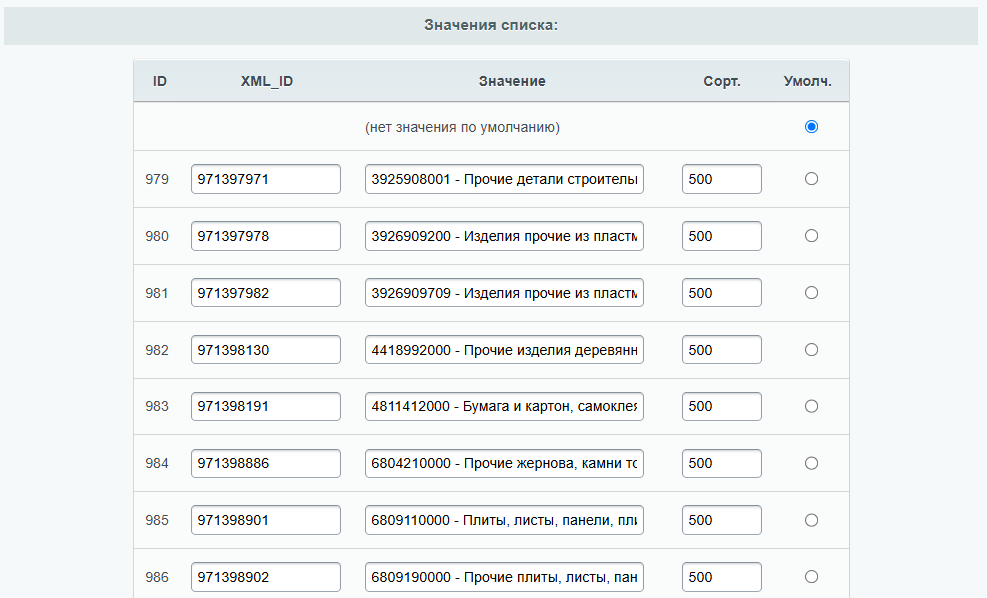Edit XML_ID field containing 971398901
The width and height of the screenshot is (987, 598).
click(x=266, y=520)
